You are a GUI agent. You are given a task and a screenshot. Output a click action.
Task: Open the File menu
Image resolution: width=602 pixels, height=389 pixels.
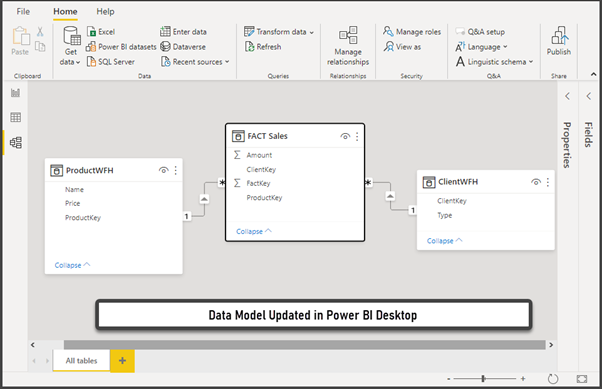click(23, 12)
